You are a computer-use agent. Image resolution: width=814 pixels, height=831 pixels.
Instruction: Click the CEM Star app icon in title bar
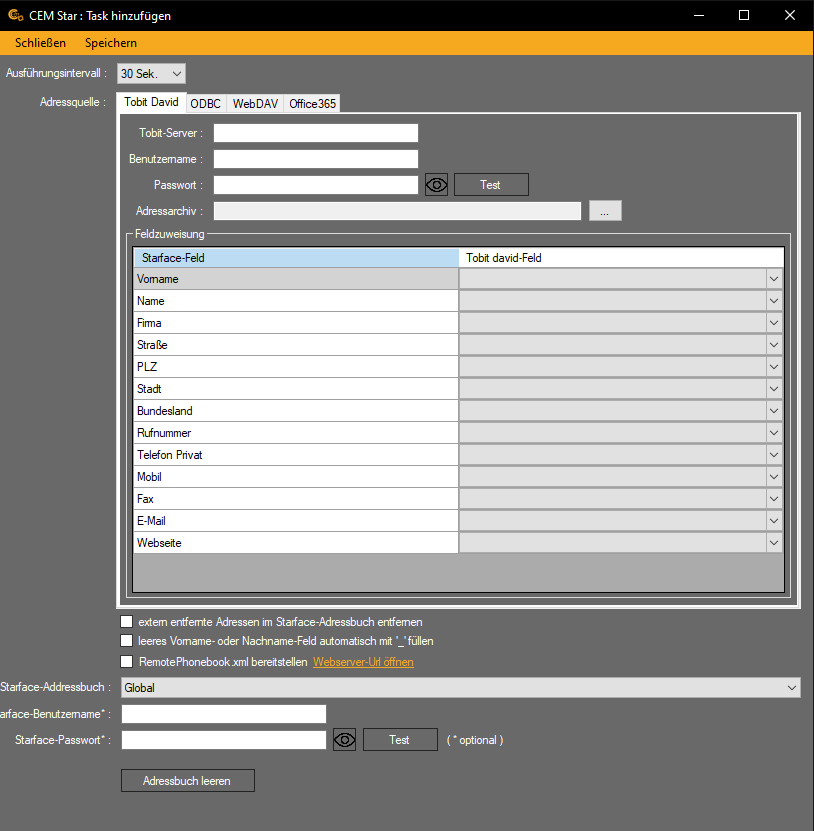(15, 15)
